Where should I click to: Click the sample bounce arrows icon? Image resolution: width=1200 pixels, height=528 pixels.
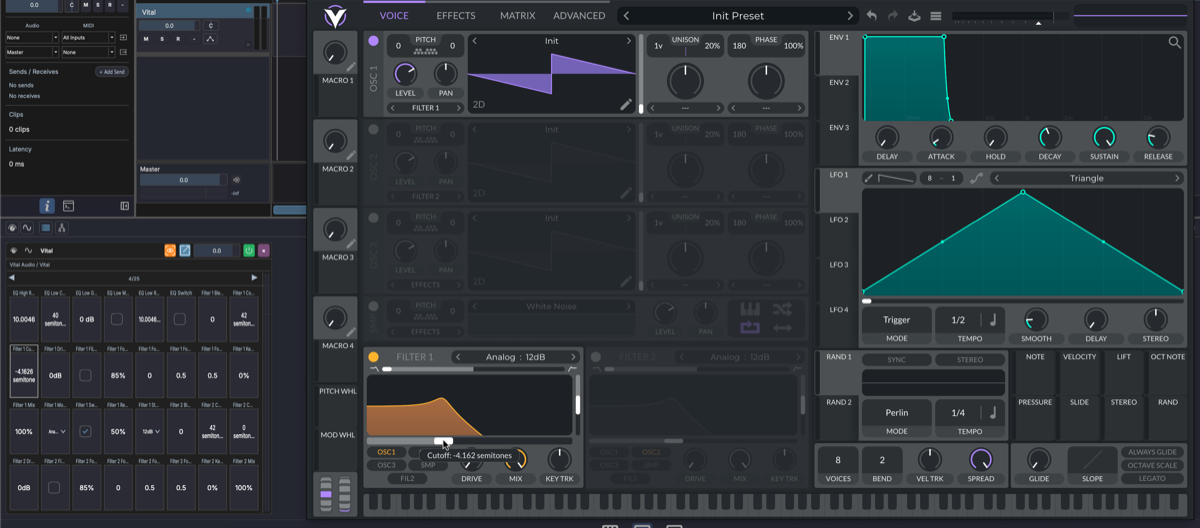pyautogui.click(x=783, y=327)
